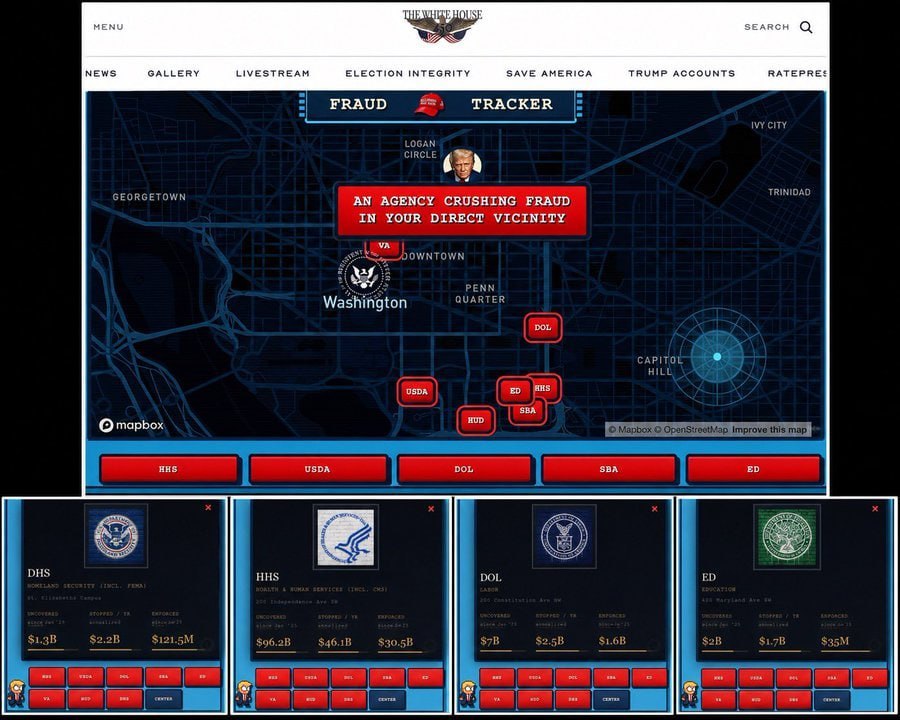
Task: Close the ED info card
Action: click(x=875, y=509)
